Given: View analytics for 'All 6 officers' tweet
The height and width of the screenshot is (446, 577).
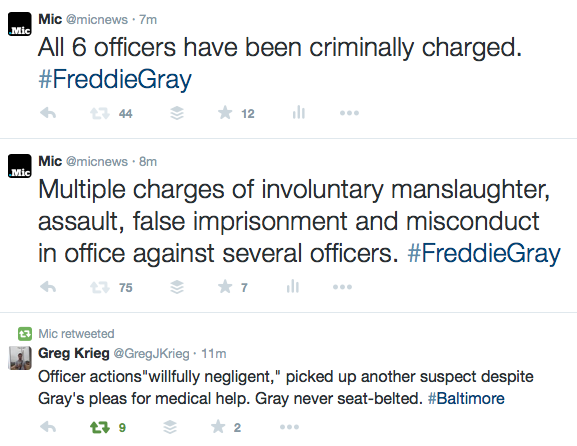Looking at the screenshot, I should click(298, 112).
